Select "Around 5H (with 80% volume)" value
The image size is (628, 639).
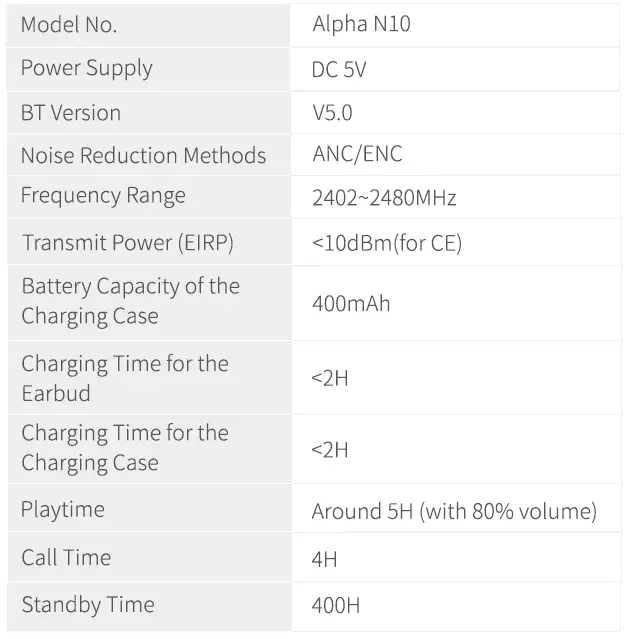(x=454, y=512)
